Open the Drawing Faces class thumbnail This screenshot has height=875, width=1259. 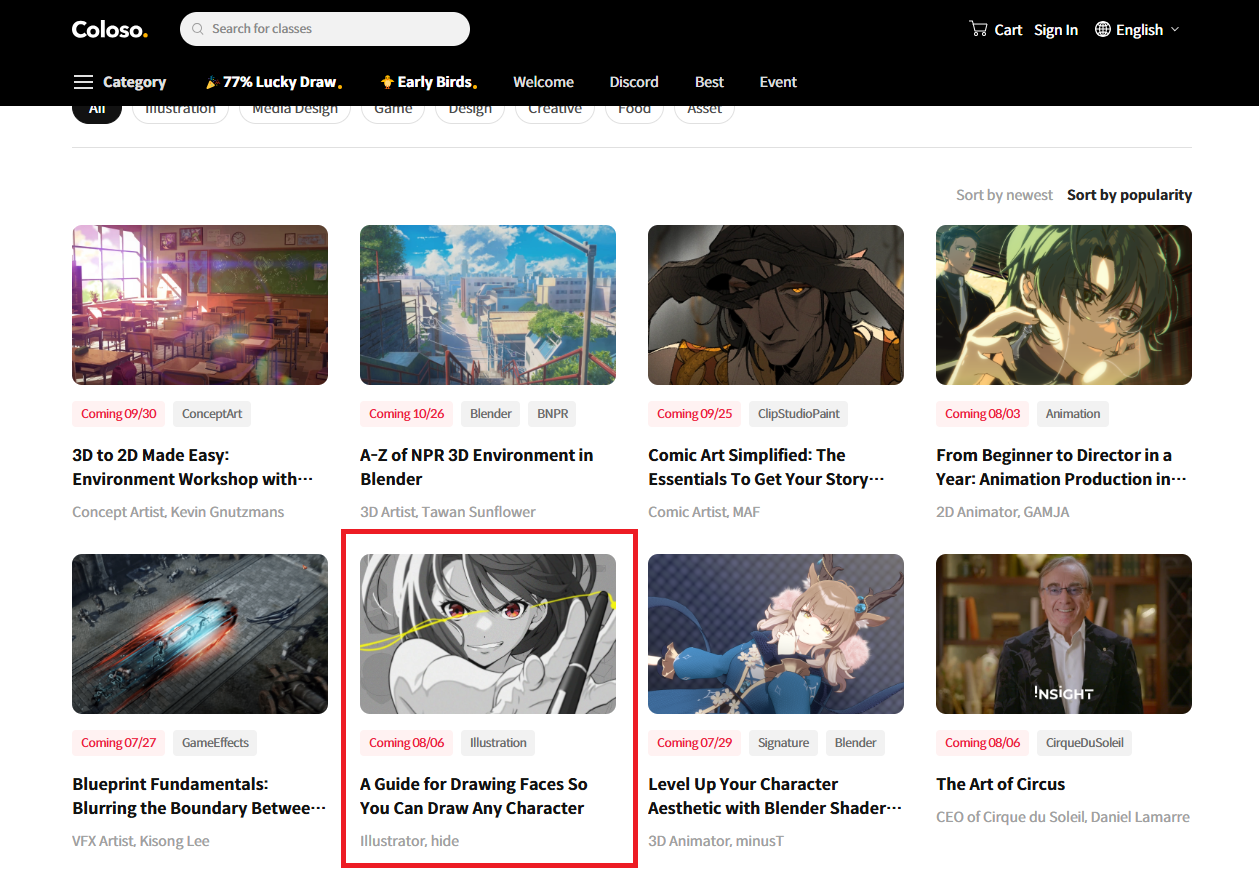click(488, 634)
